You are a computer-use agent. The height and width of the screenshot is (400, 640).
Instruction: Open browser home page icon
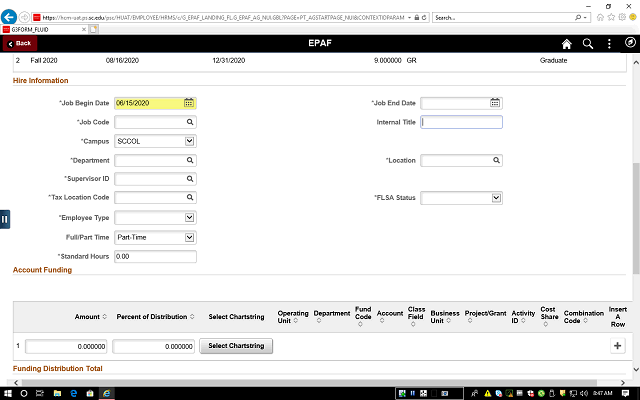click(x=600, y=17)
